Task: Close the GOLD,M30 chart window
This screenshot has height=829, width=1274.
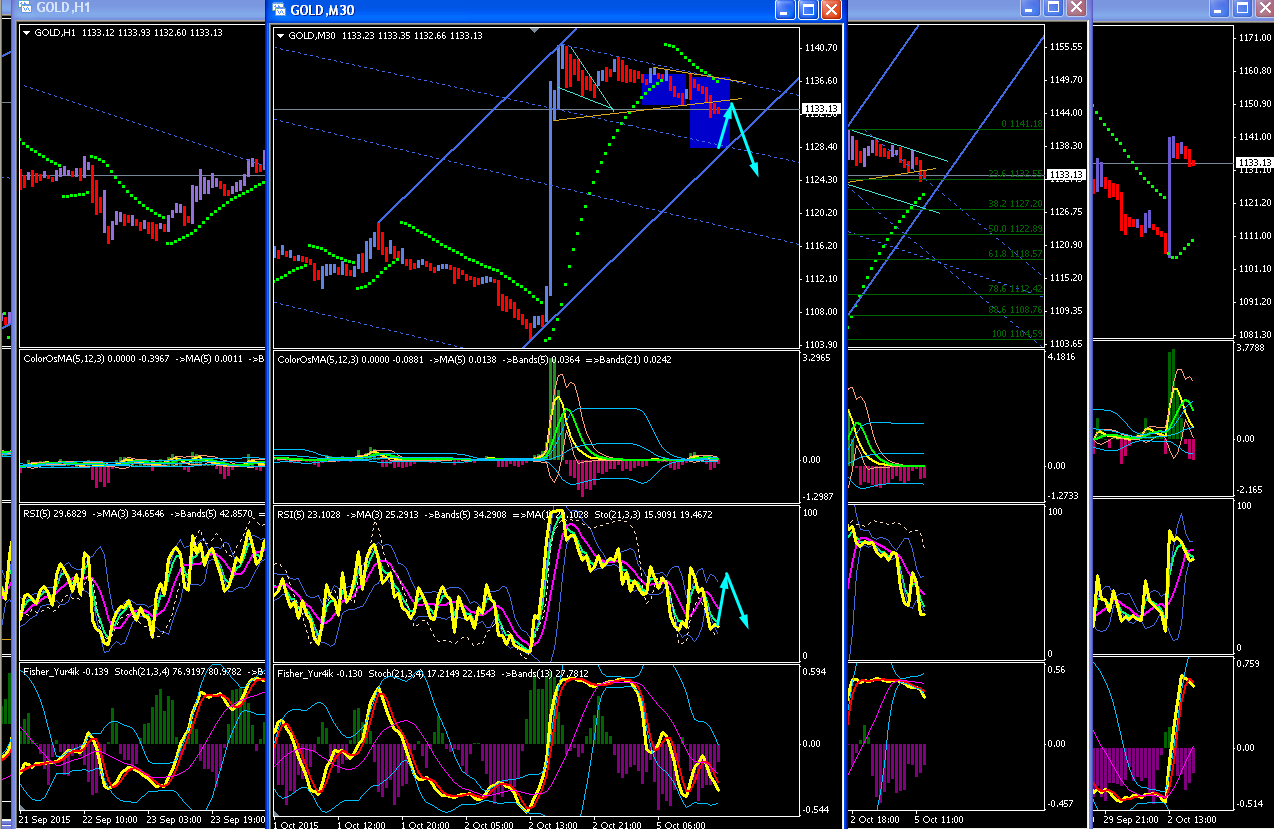Action: tap(832, 10)
